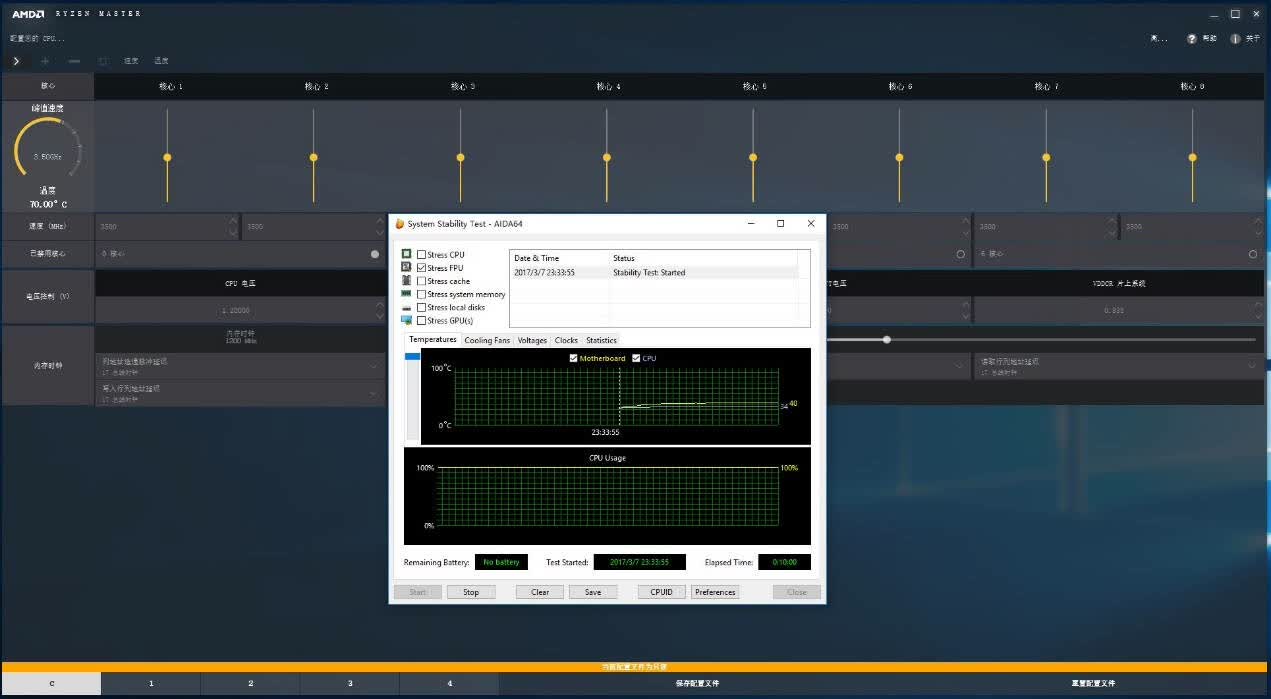
Task: Open the Preferences button
Action: (715, 592)
